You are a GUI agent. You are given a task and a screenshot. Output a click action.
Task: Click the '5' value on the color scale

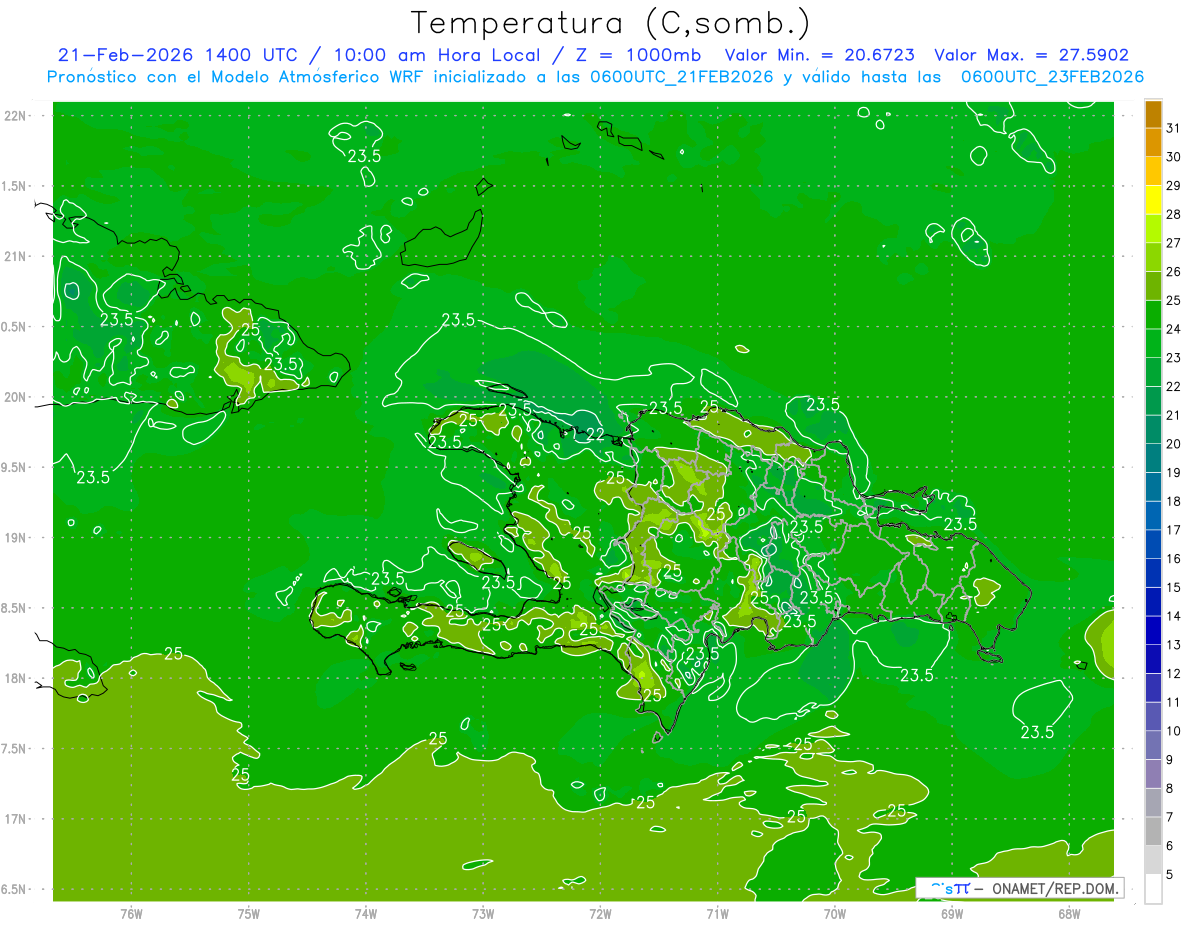tap(1171, 875)
